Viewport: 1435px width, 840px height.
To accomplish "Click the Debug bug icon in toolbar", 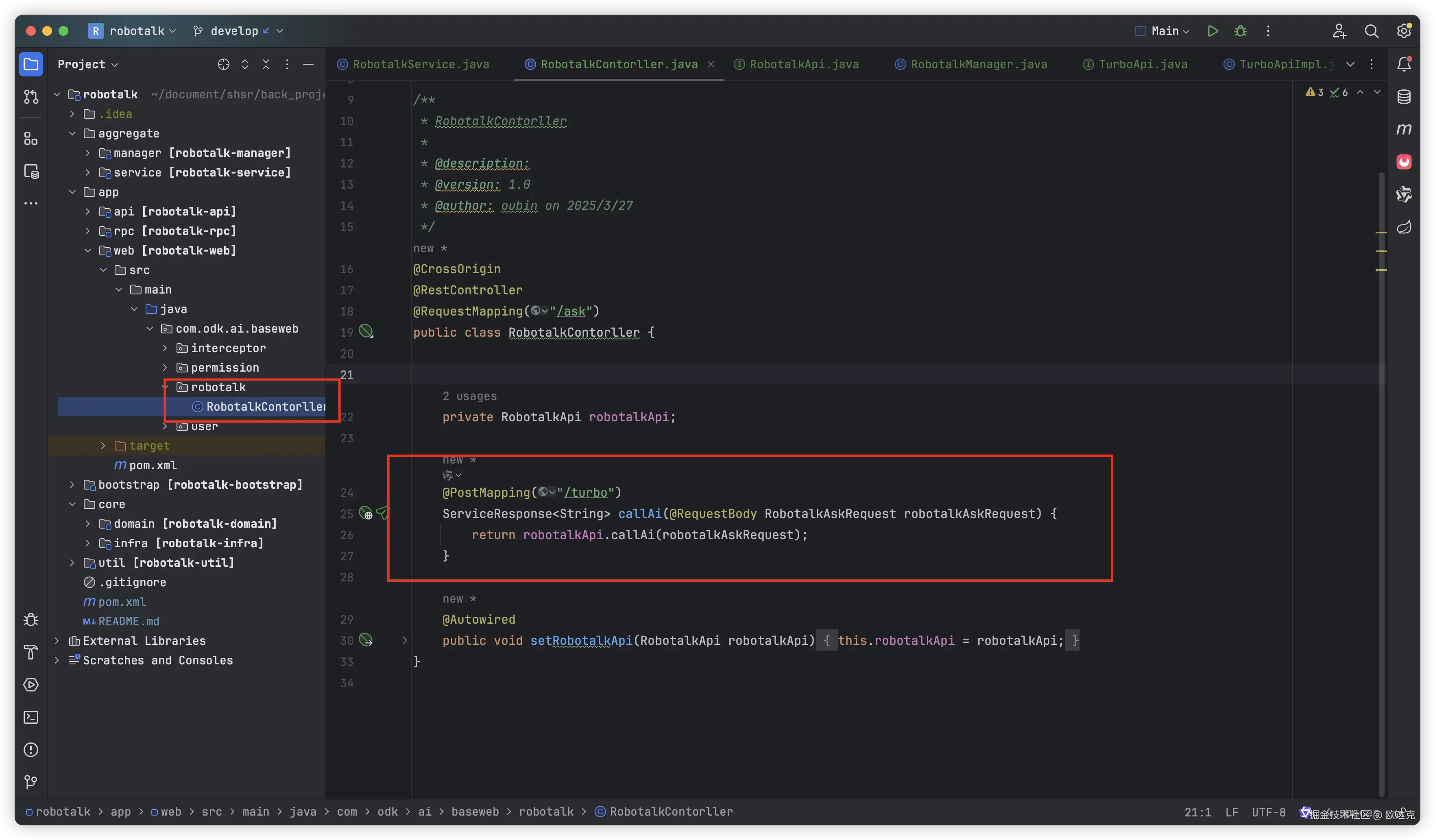I will point(1240,31).
